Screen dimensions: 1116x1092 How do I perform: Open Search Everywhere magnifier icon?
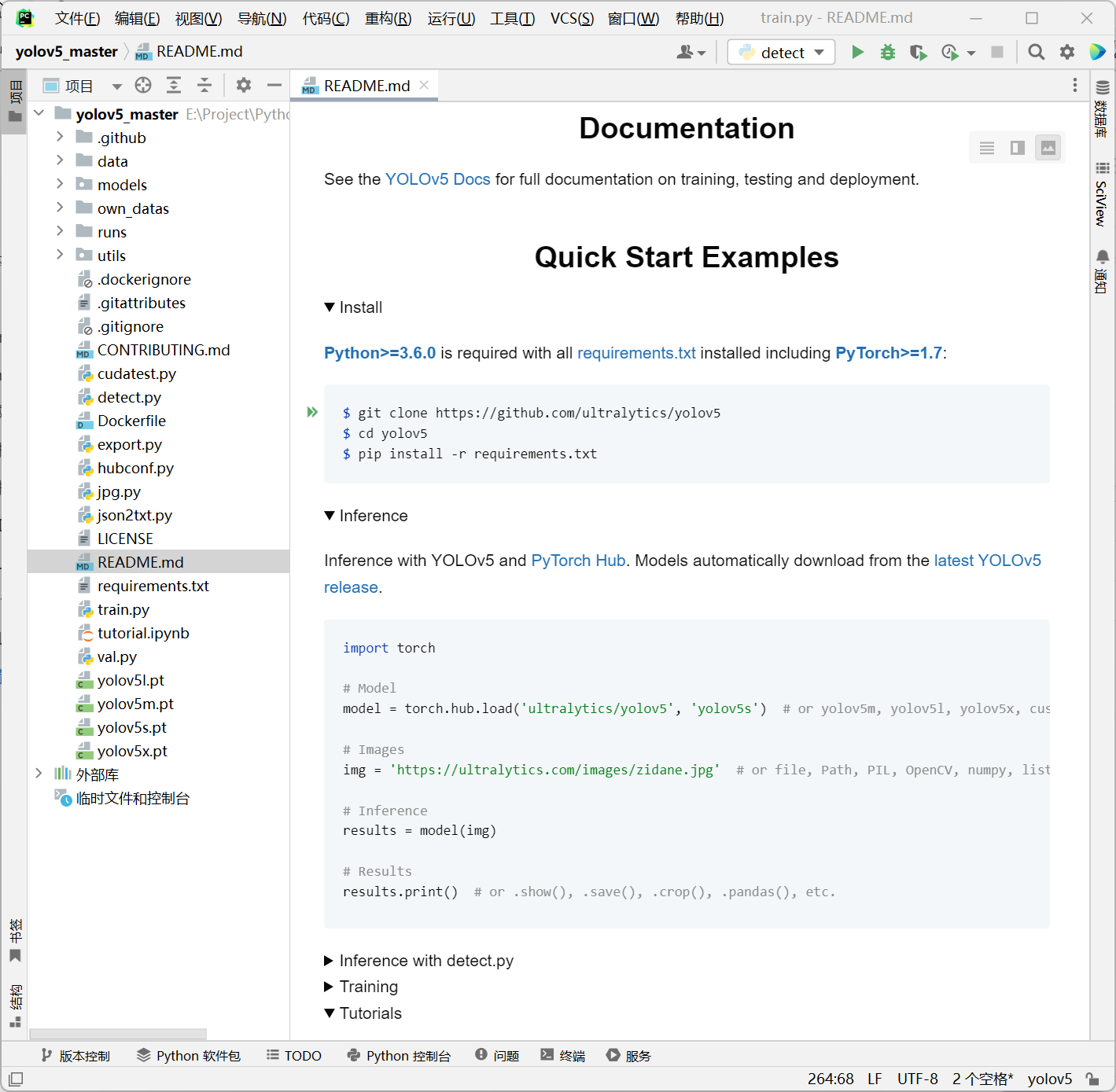coord(1037,52)
